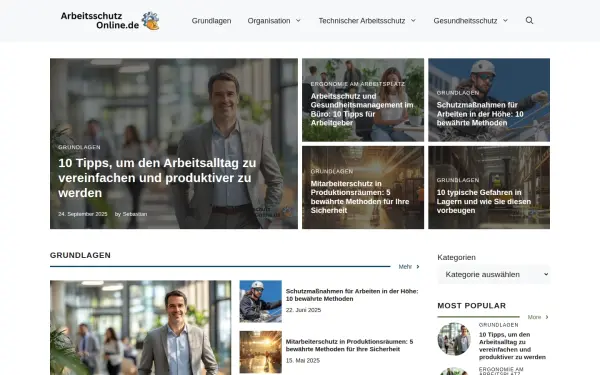Expand the Organisation menu chevron
Screen dimensions: 600x375
pos(298,21)
